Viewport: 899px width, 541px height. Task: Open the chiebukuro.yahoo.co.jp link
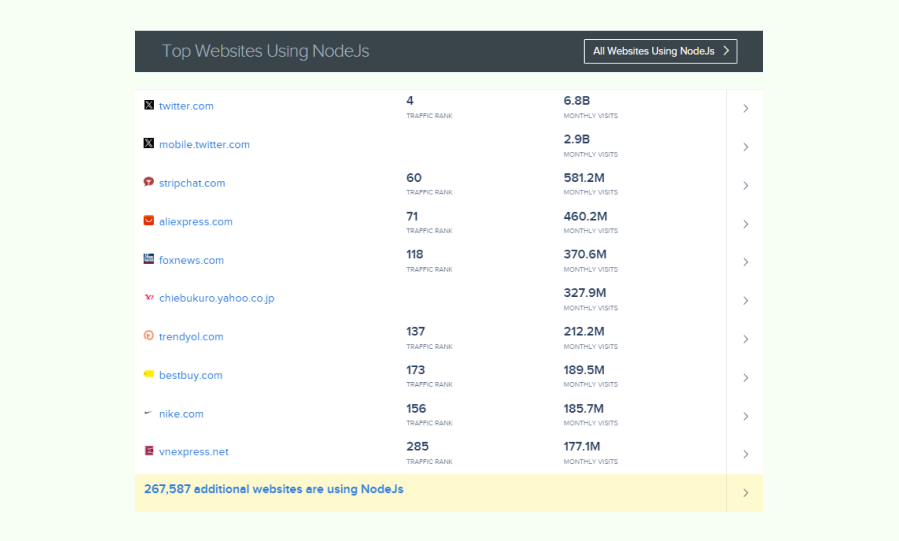pos(217,298)
